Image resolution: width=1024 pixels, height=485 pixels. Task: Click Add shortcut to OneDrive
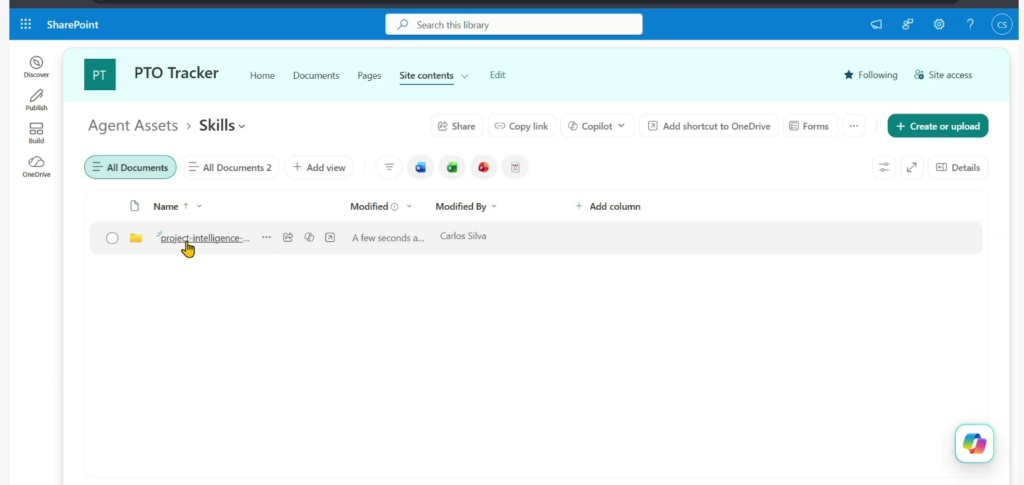coord(709,126)
